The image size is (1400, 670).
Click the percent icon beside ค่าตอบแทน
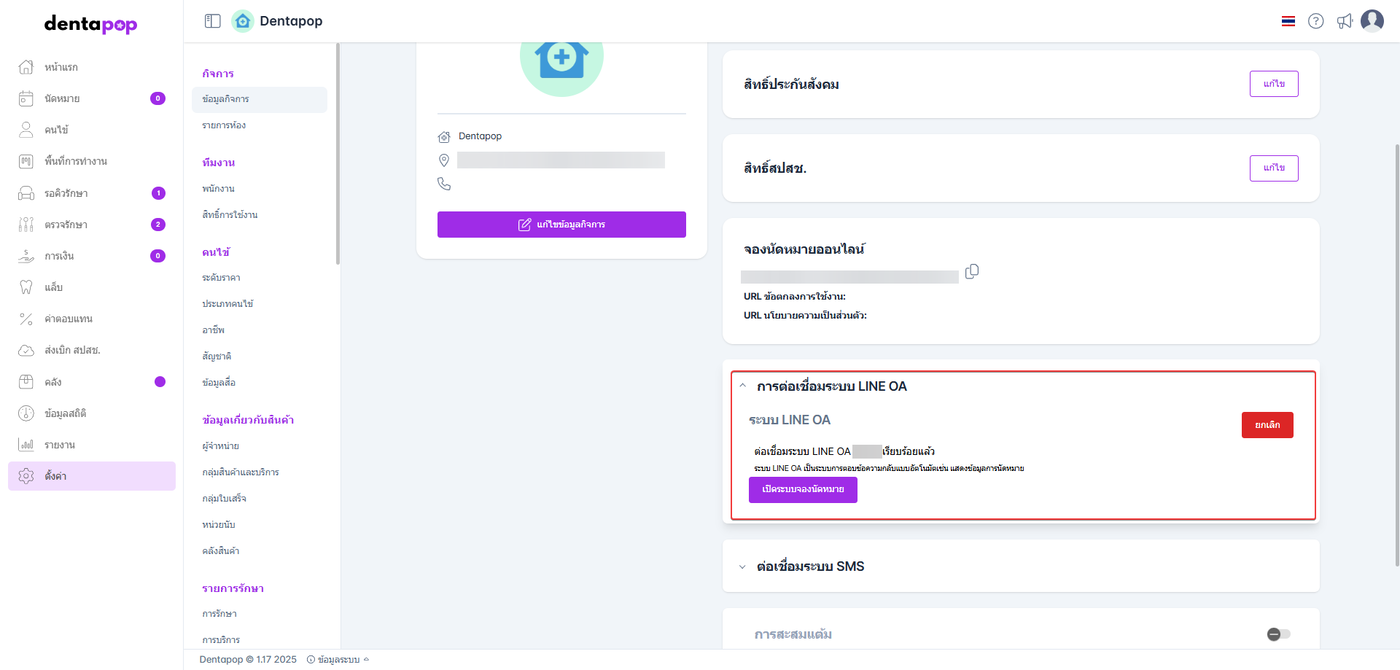pyautogui.click(x=27, y=319)
